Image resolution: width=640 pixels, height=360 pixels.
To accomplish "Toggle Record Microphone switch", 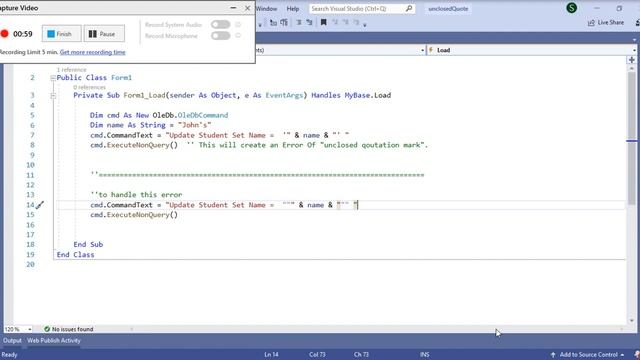I will click(x=220, y=36).
